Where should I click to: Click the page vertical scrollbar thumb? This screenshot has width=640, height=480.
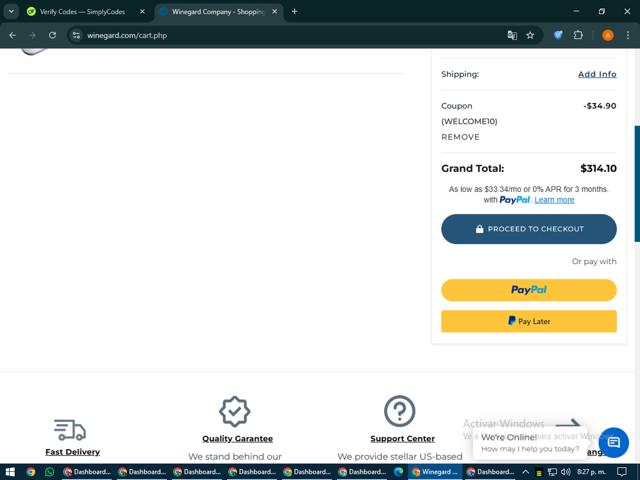(637, 184)
